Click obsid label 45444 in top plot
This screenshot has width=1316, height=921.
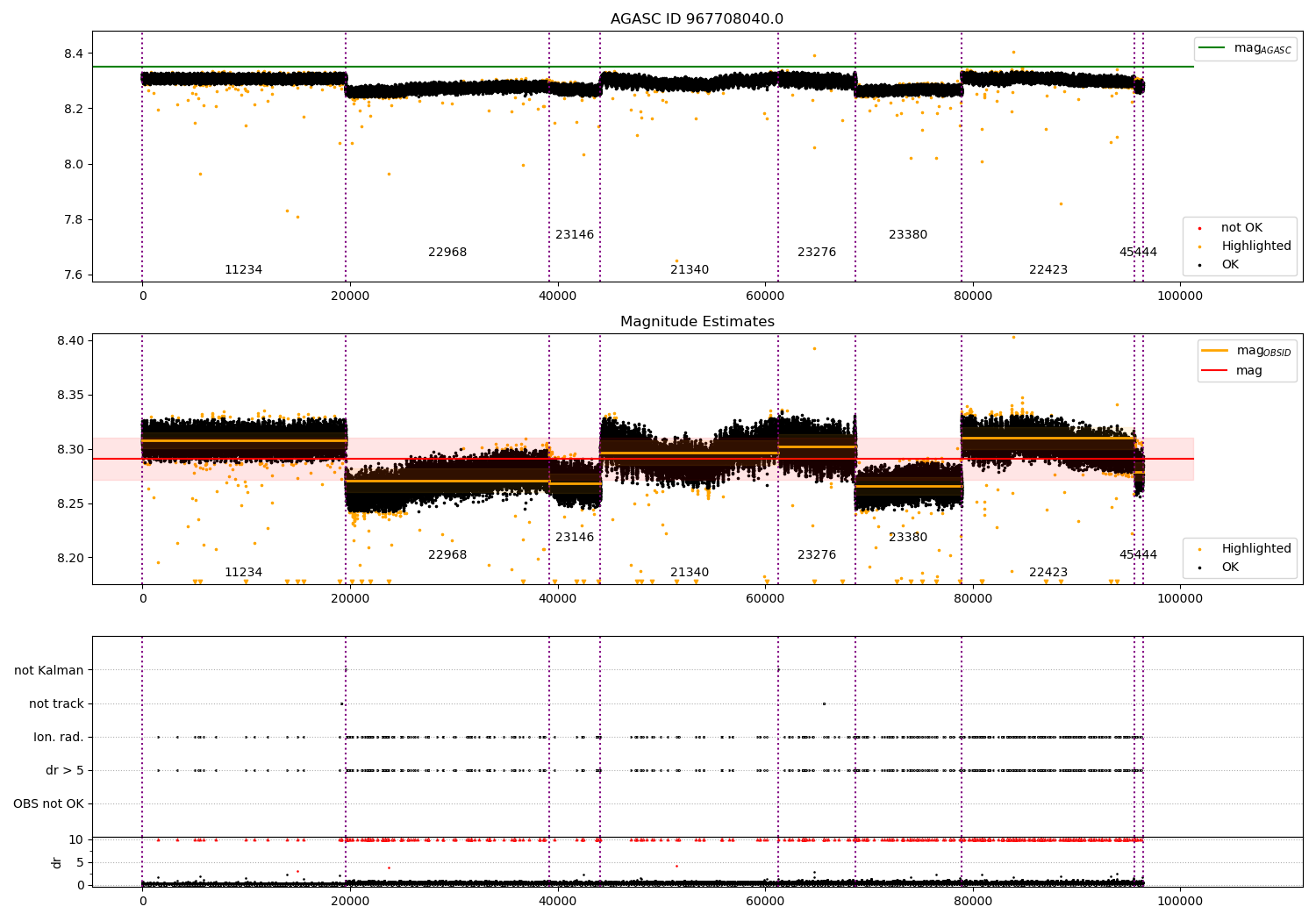(x=1138, y=253)
